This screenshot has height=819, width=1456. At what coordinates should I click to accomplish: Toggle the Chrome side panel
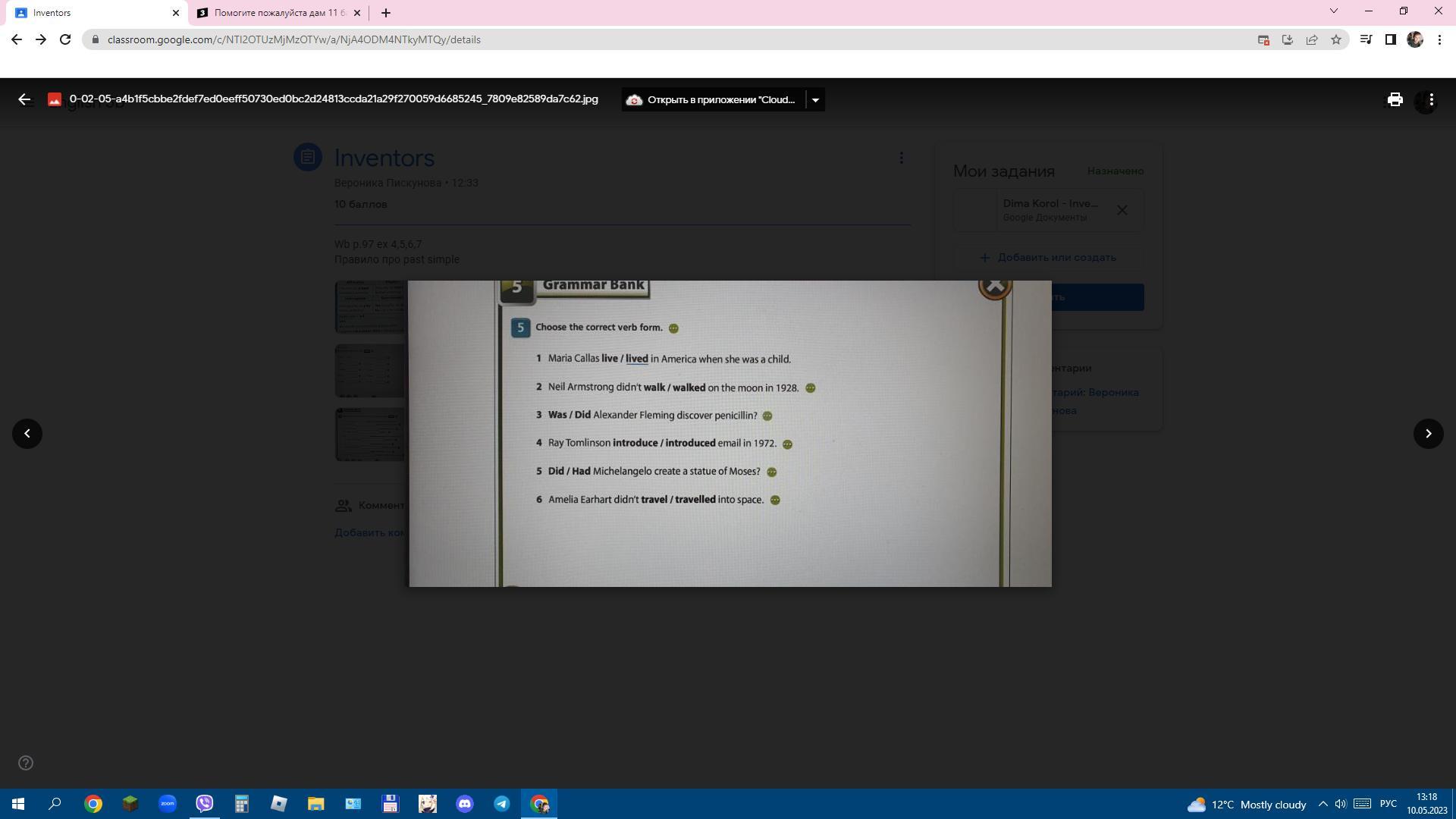coord(1390,39)
